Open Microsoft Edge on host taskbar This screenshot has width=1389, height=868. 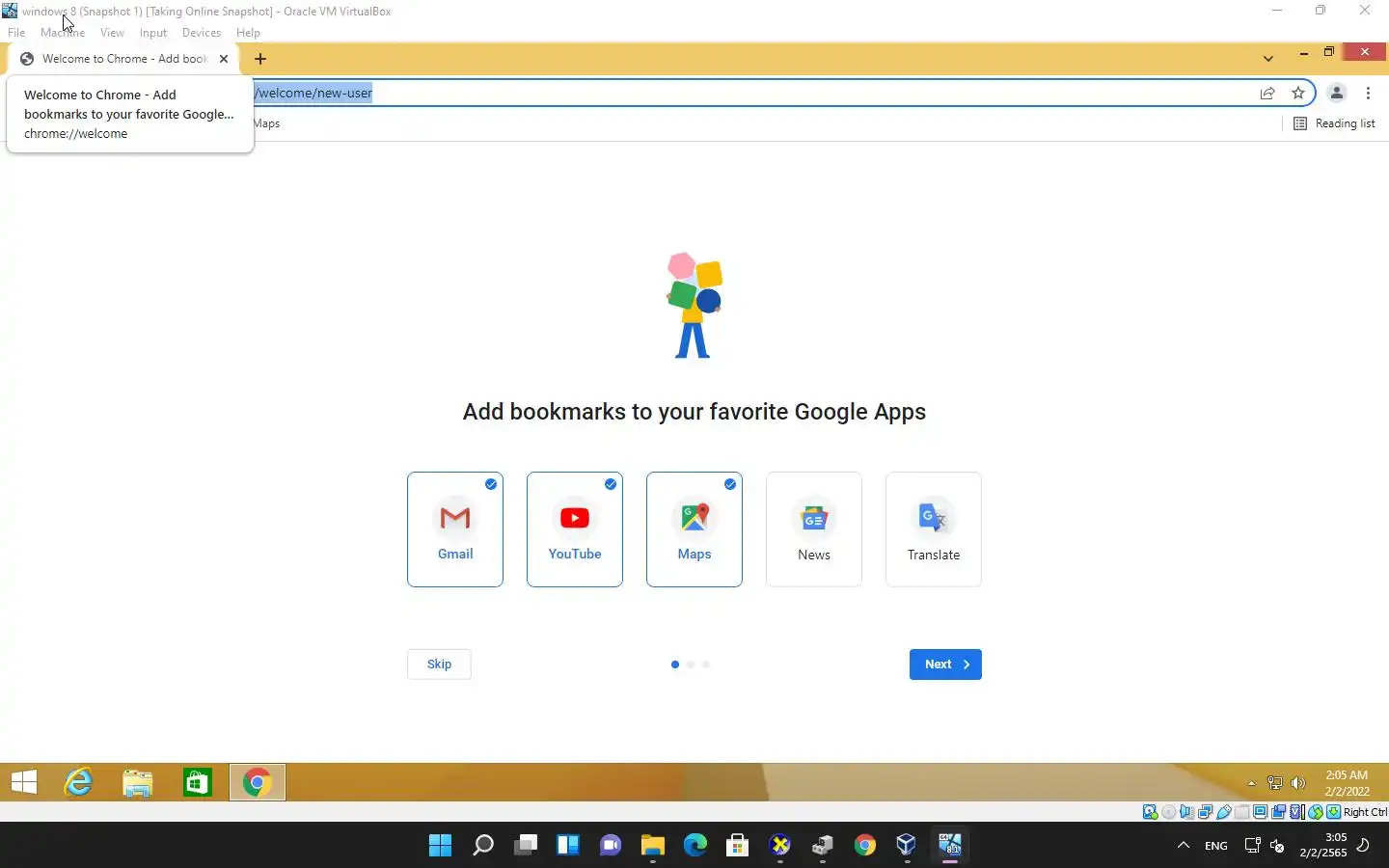pos(695,846)
